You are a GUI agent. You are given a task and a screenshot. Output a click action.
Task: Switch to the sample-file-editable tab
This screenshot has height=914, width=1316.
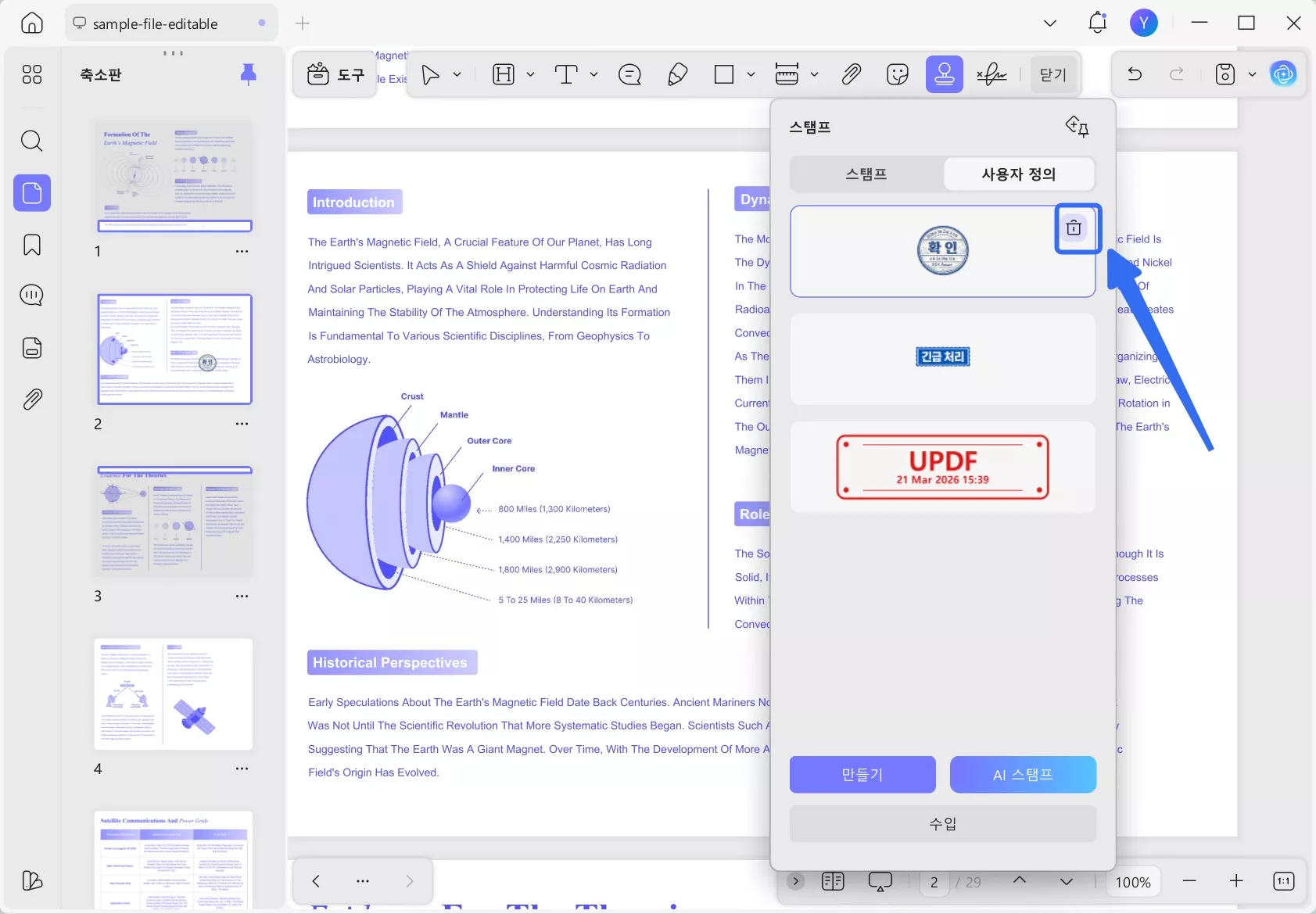click(x=171, y=23)
